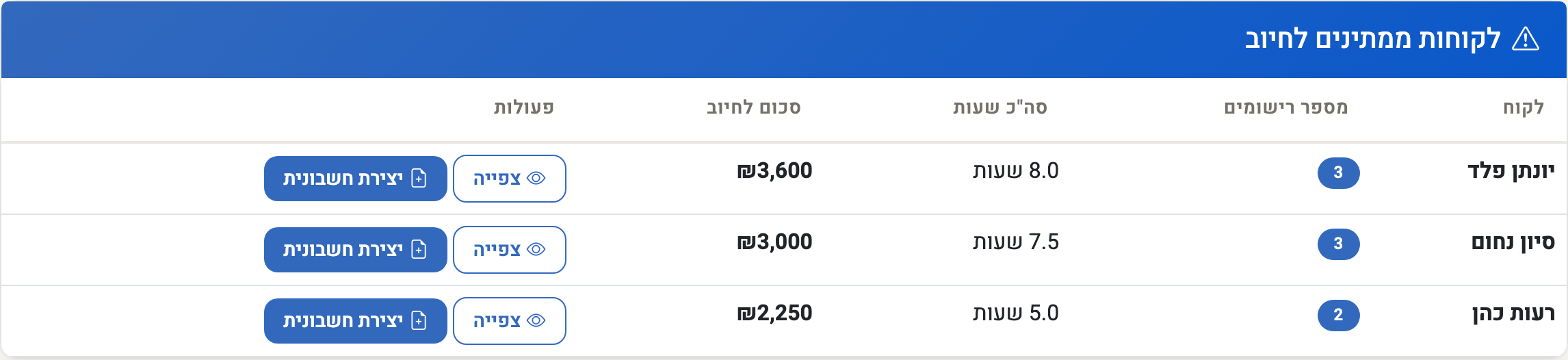The image size is (1568, 360).
Task: Select the סכום לחיוב column header
Action: click(x=753, y=107)
